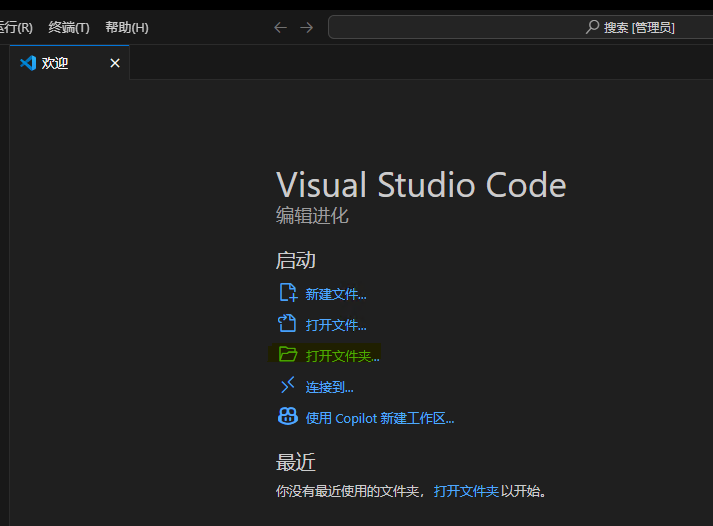Click the new file icon beside 新建文件
This screenshot has width=713, height=526.
click(x=288, y=292)
